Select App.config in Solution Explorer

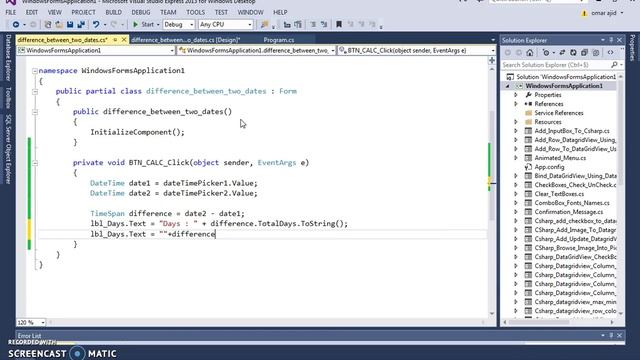pos(549,167)
